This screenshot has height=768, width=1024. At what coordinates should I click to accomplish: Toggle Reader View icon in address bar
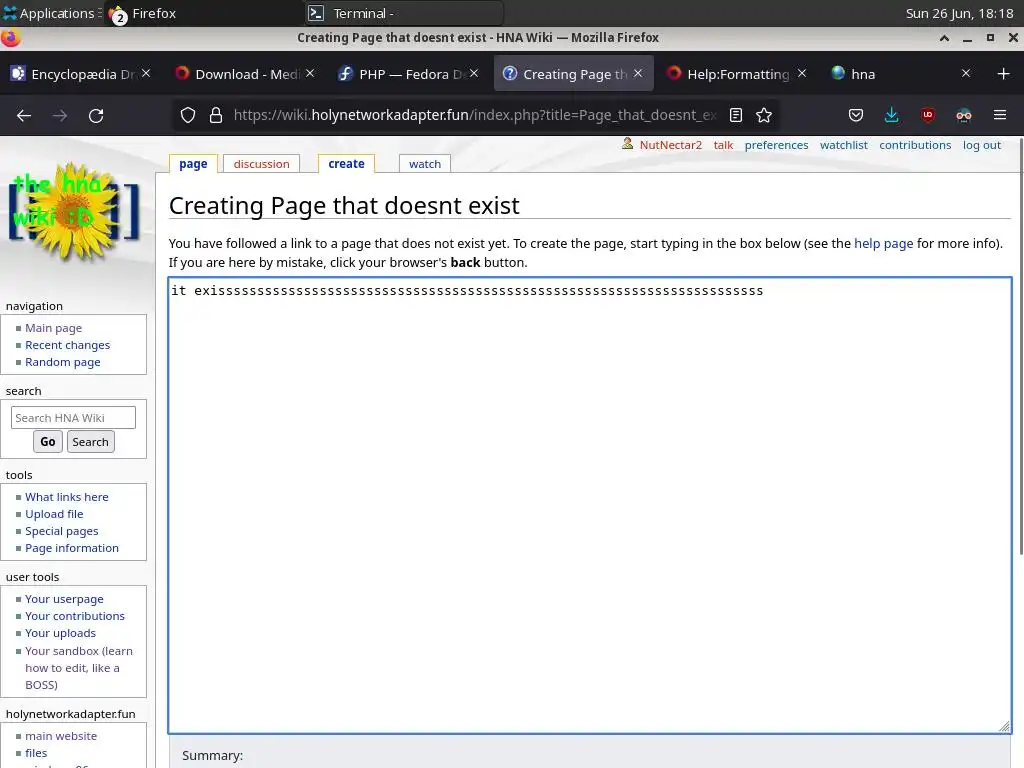pyautogui.click(x=736, y=116)
